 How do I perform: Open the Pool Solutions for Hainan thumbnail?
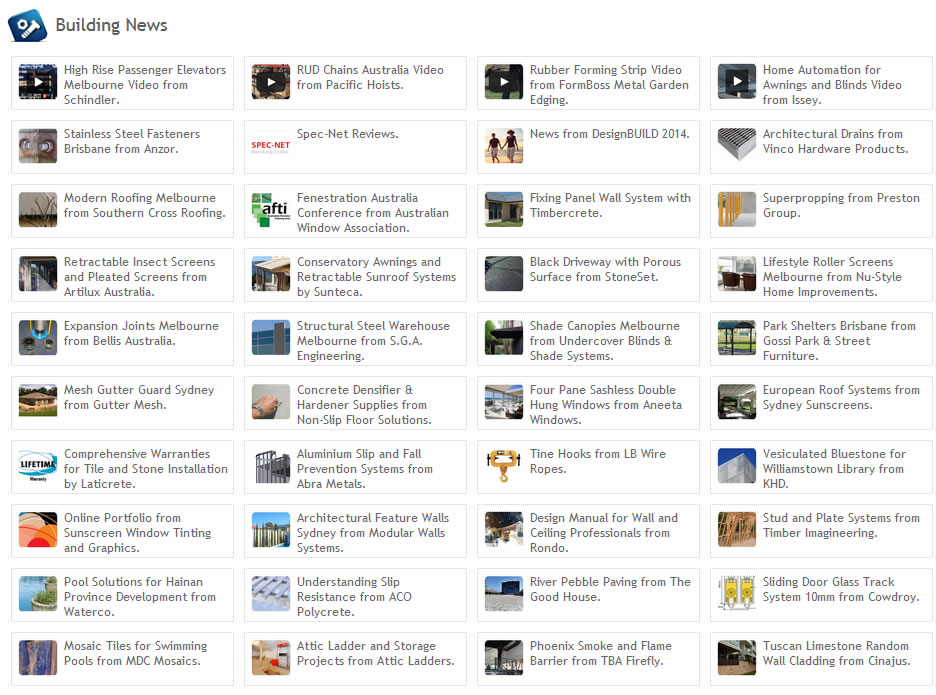[x=38, y=593]
